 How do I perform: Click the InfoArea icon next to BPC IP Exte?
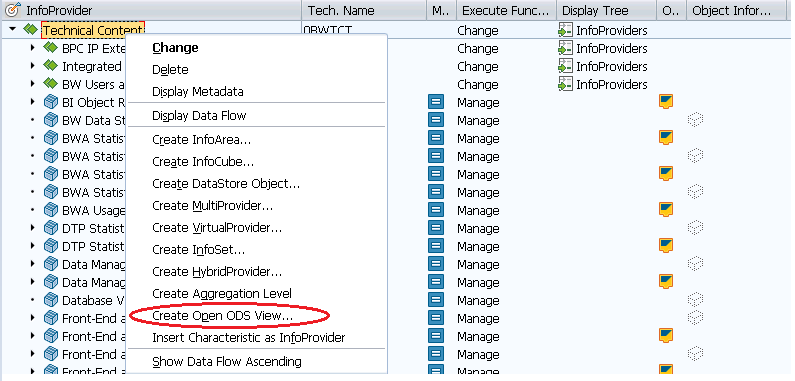[50, 48]
